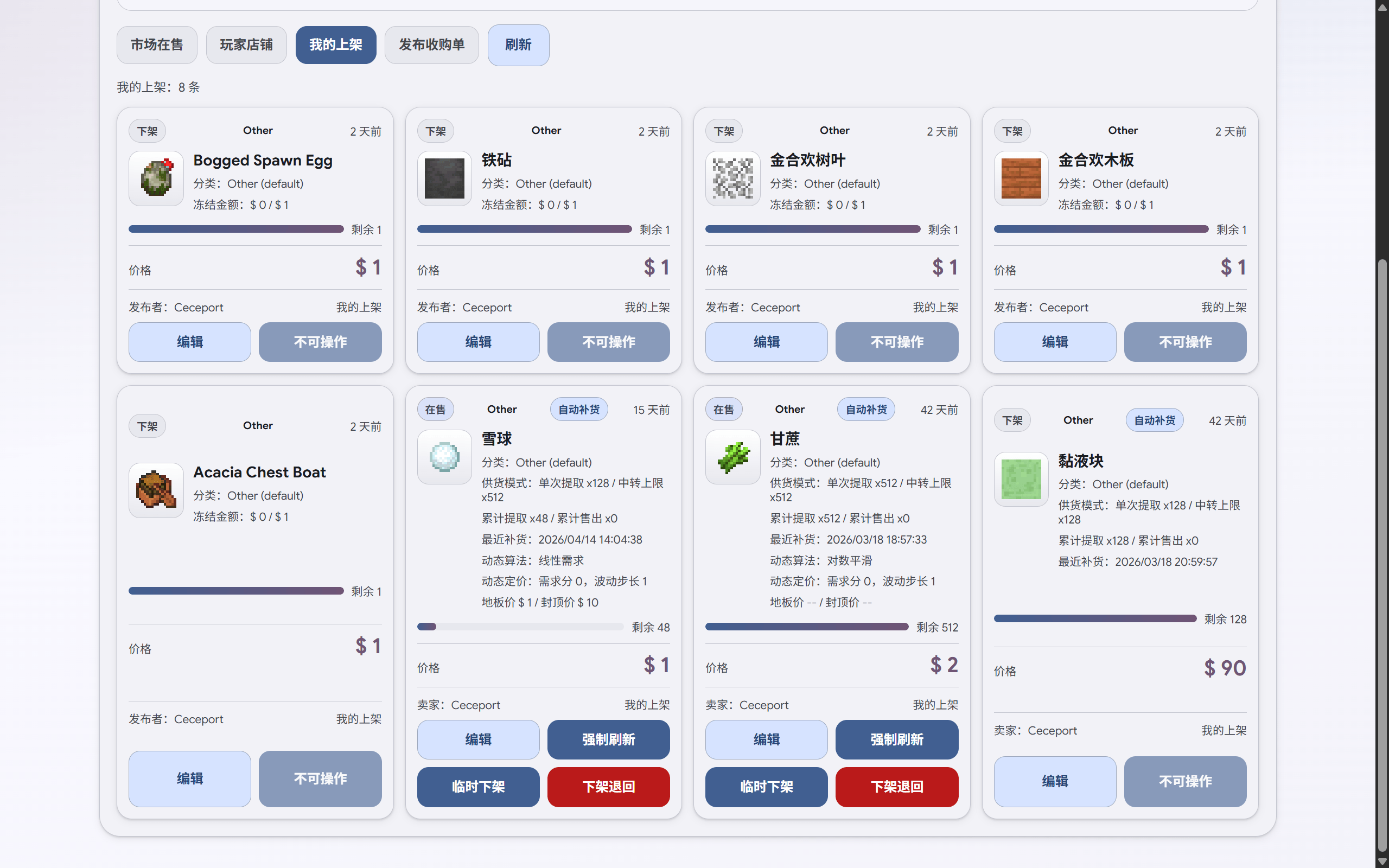Edit the 金合欢木板 listing
The height and width of the screenshot is (868, 1389).
pyautogui.click(x=1055, y=342)
